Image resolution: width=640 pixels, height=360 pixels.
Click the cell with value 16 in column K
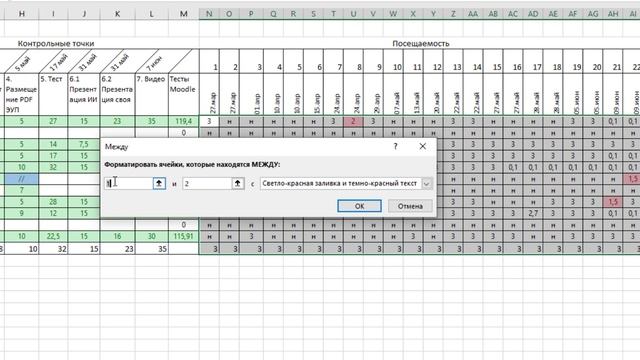(x=117, y=236)
